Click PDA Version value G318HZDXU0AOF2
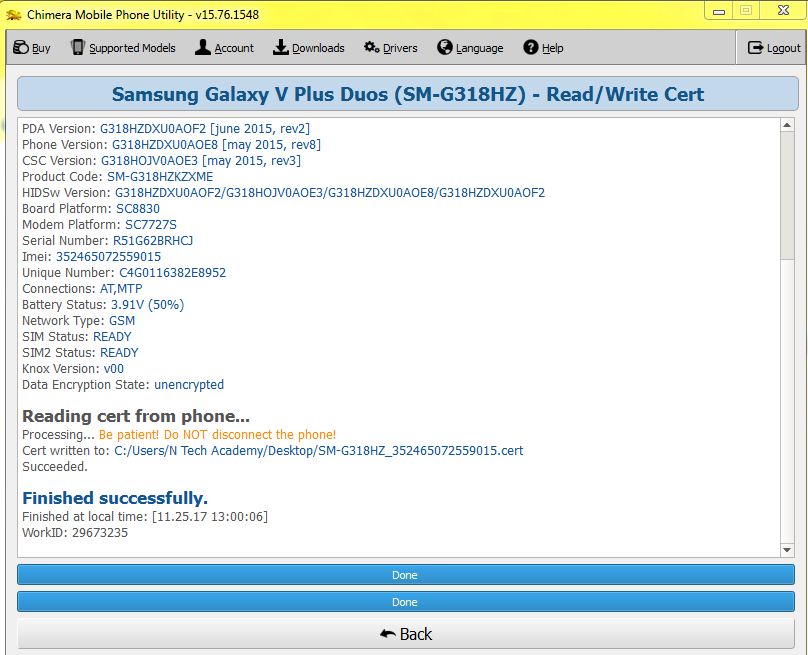 [x=153, y=129]
